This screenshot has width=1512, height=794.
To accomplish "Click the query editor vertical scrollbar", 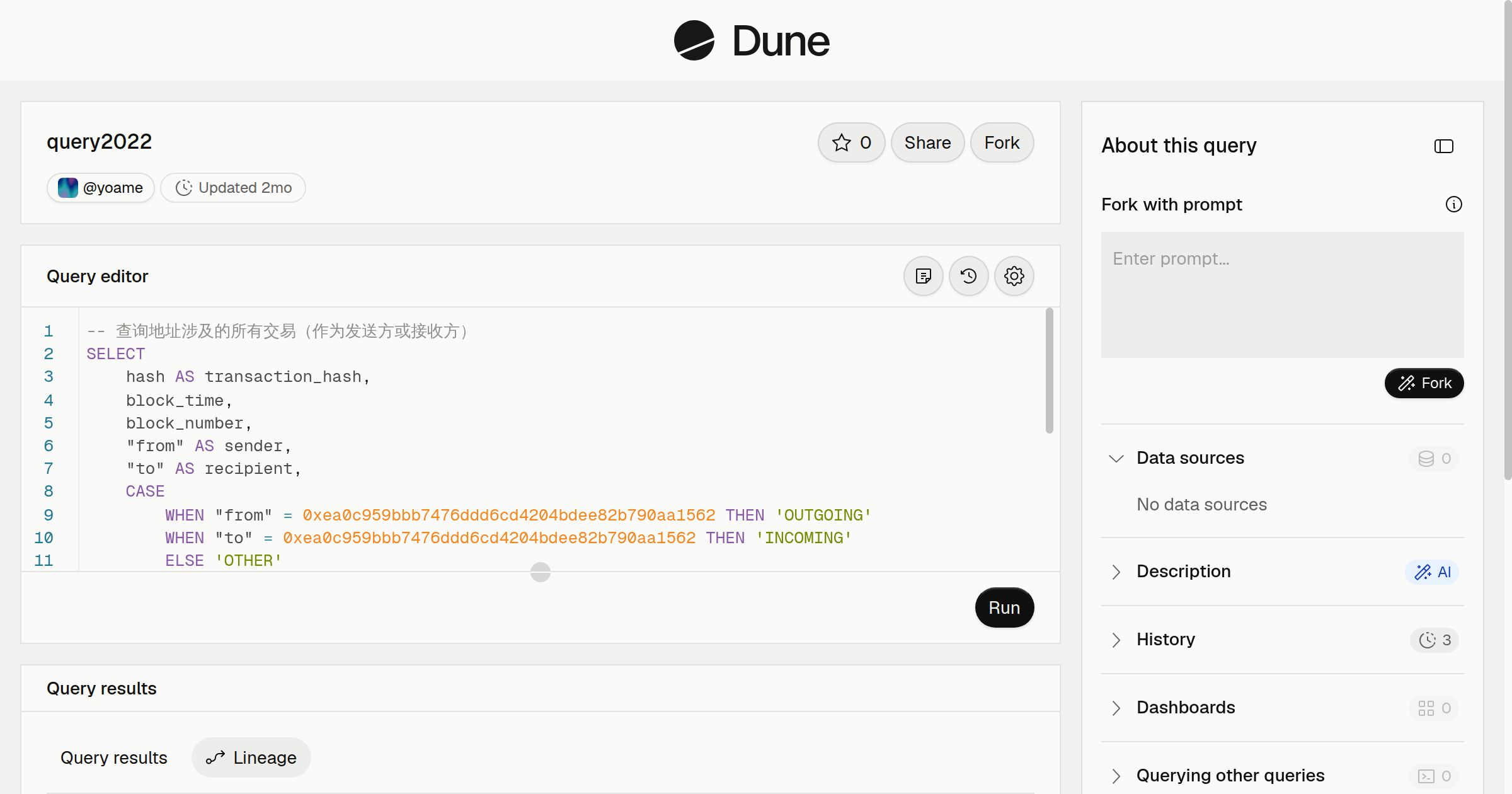I will 1049,371.
